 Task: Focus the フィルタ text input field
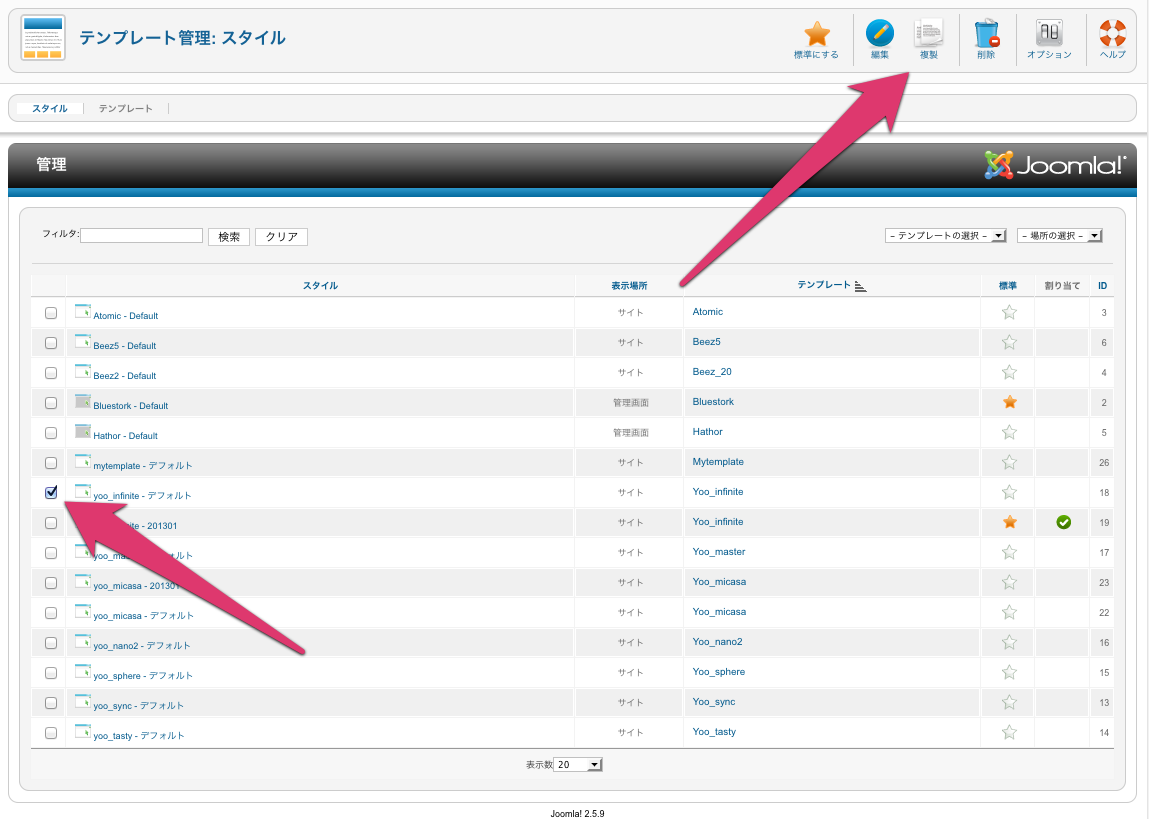click(141, 236)
